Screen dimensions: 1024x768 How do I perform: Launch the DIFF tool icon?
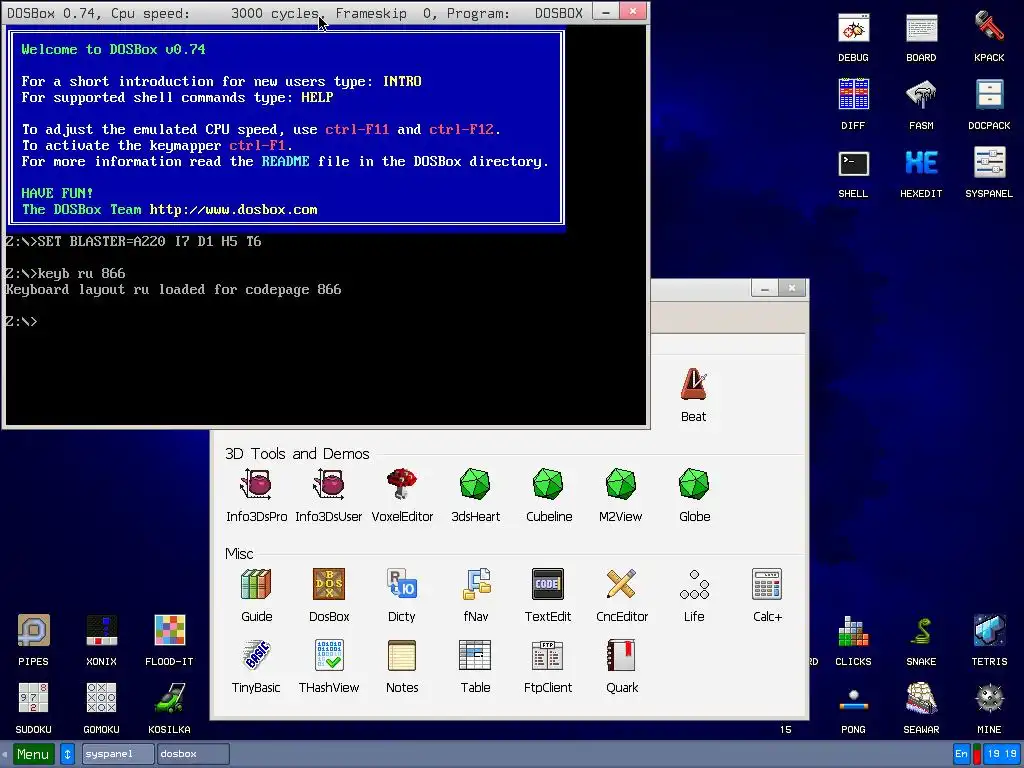[x=853, y=104]
